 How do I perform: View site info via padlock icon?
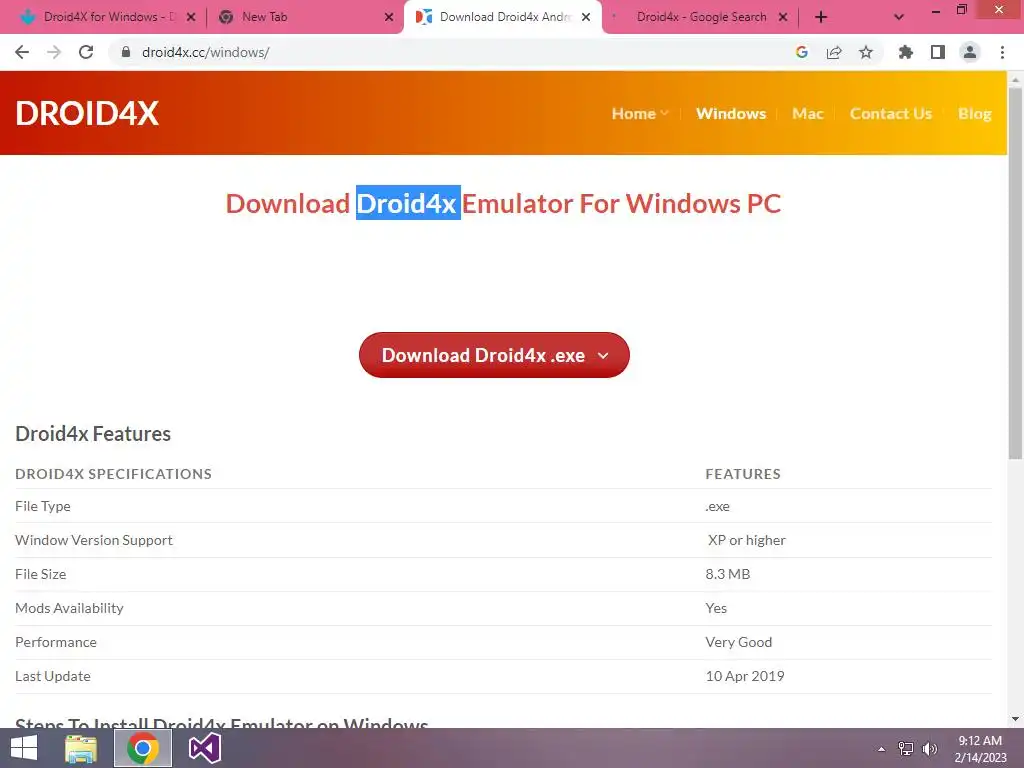pyautogui.click(x=126, y=52)
